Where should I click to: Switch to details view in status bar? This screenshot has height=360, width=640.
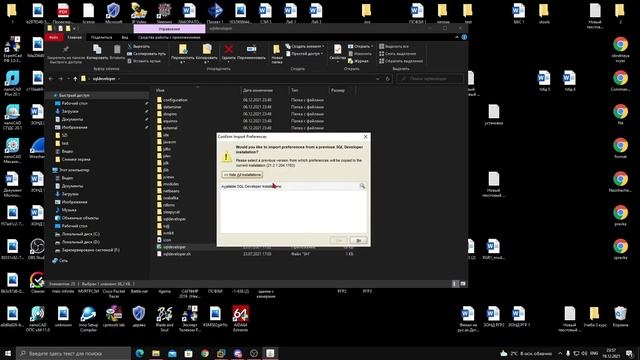[x=455, y=284]
